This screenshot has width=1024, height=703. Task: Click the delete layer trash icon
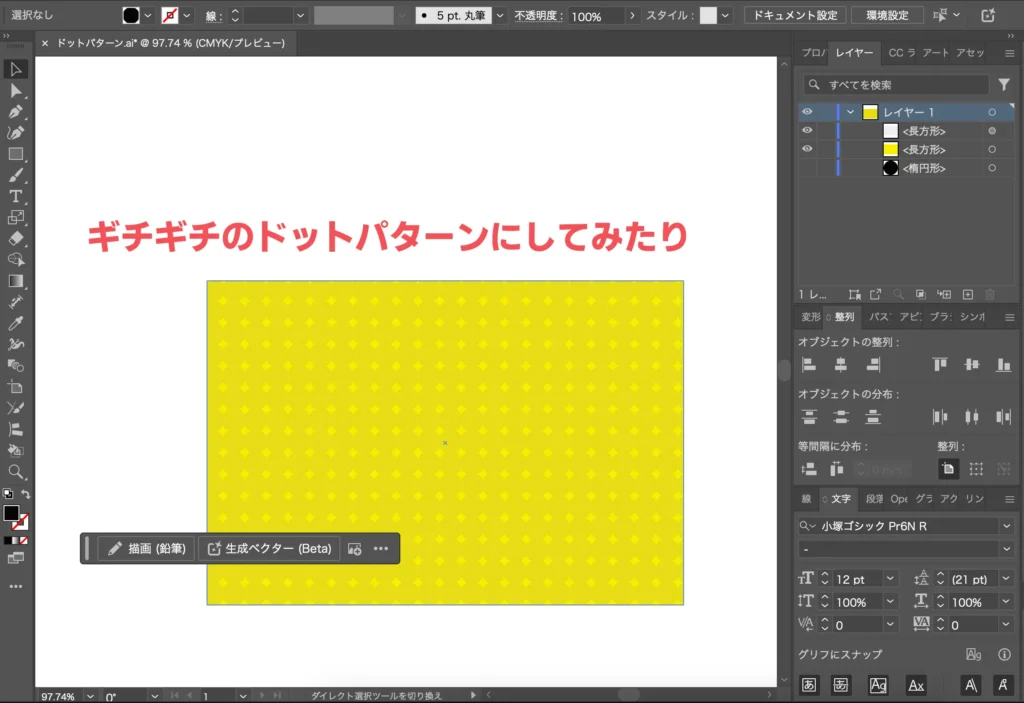click(x=990, y=294)
